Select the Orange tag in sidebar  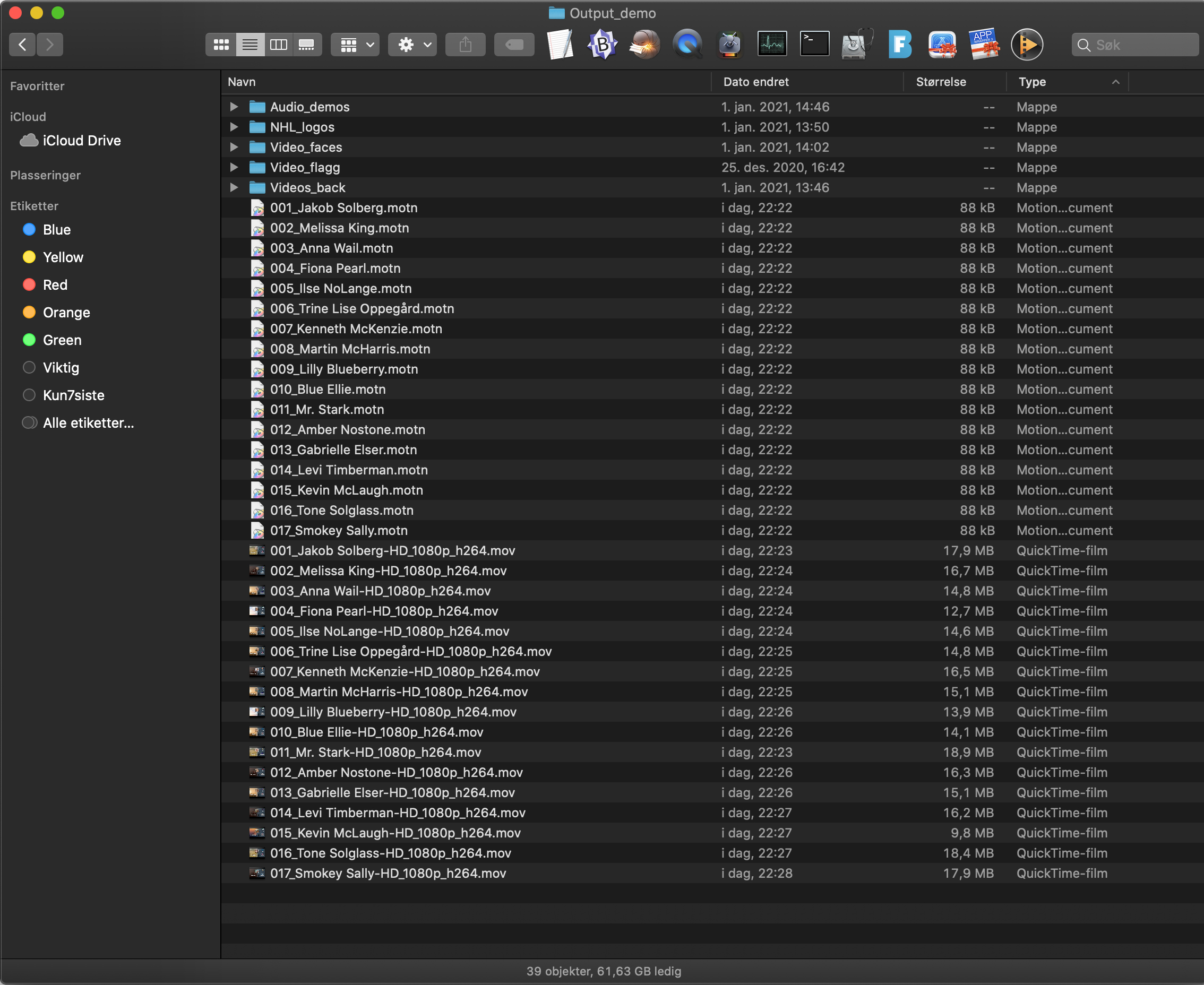point(56,312)
